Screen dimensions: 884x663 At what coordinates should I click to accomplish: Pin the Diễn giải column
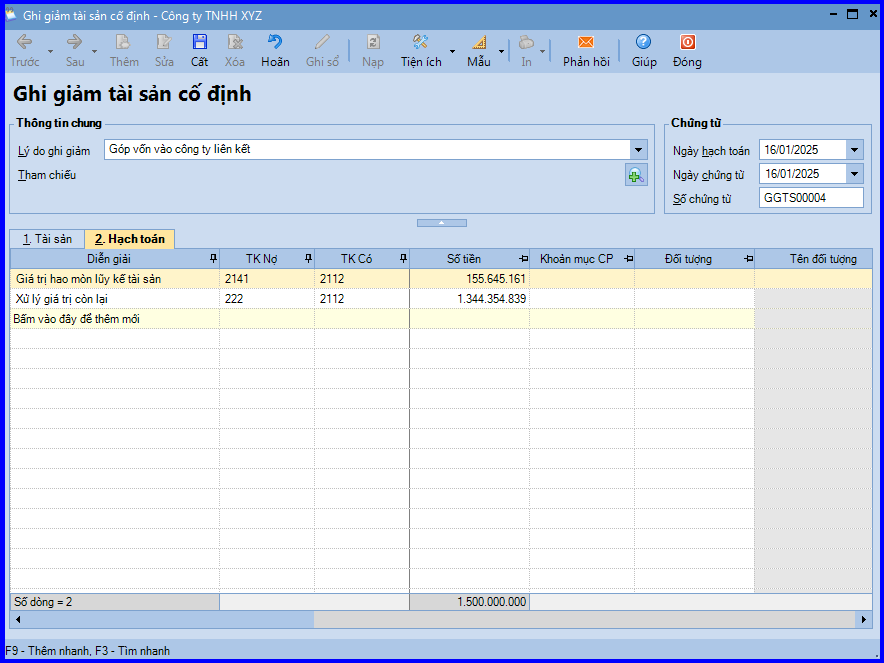point(211,259)
